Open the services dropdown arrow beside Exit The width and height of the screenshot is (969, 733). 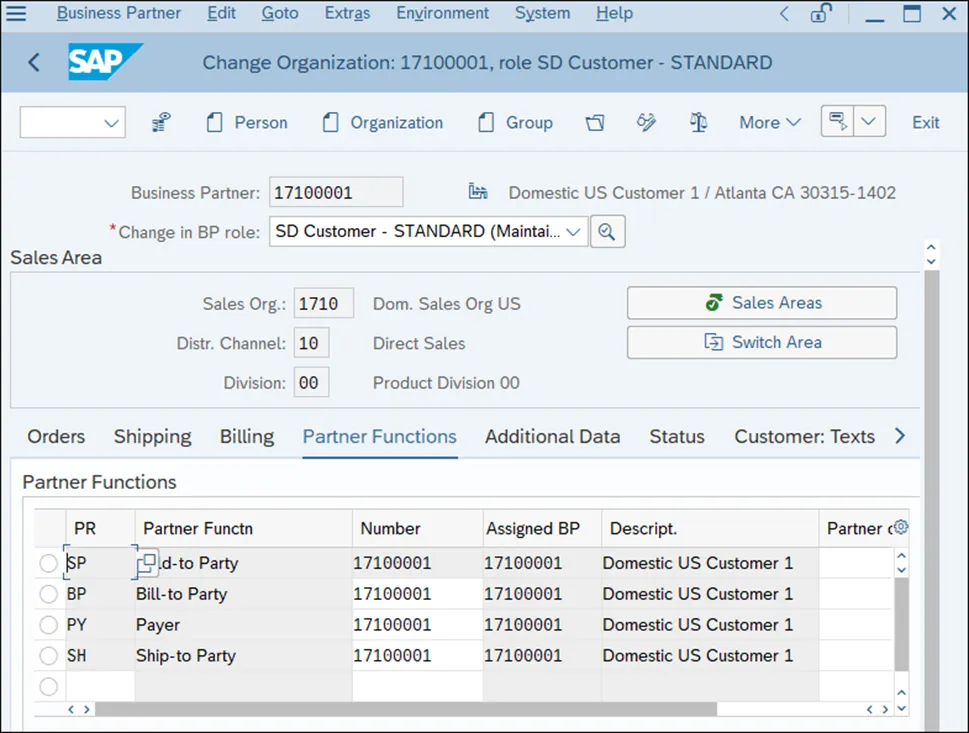[x=869, y=121]
